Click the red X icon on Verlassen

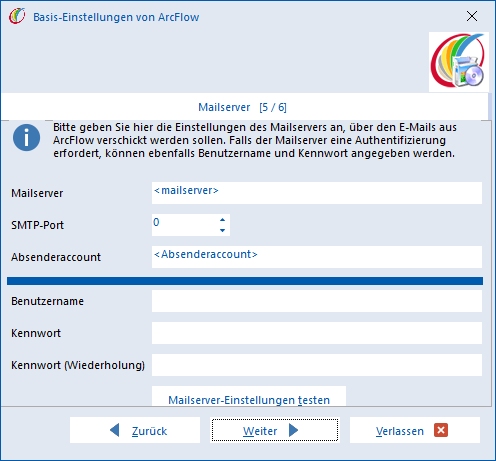pyautogui.click(x=441, y=430)
